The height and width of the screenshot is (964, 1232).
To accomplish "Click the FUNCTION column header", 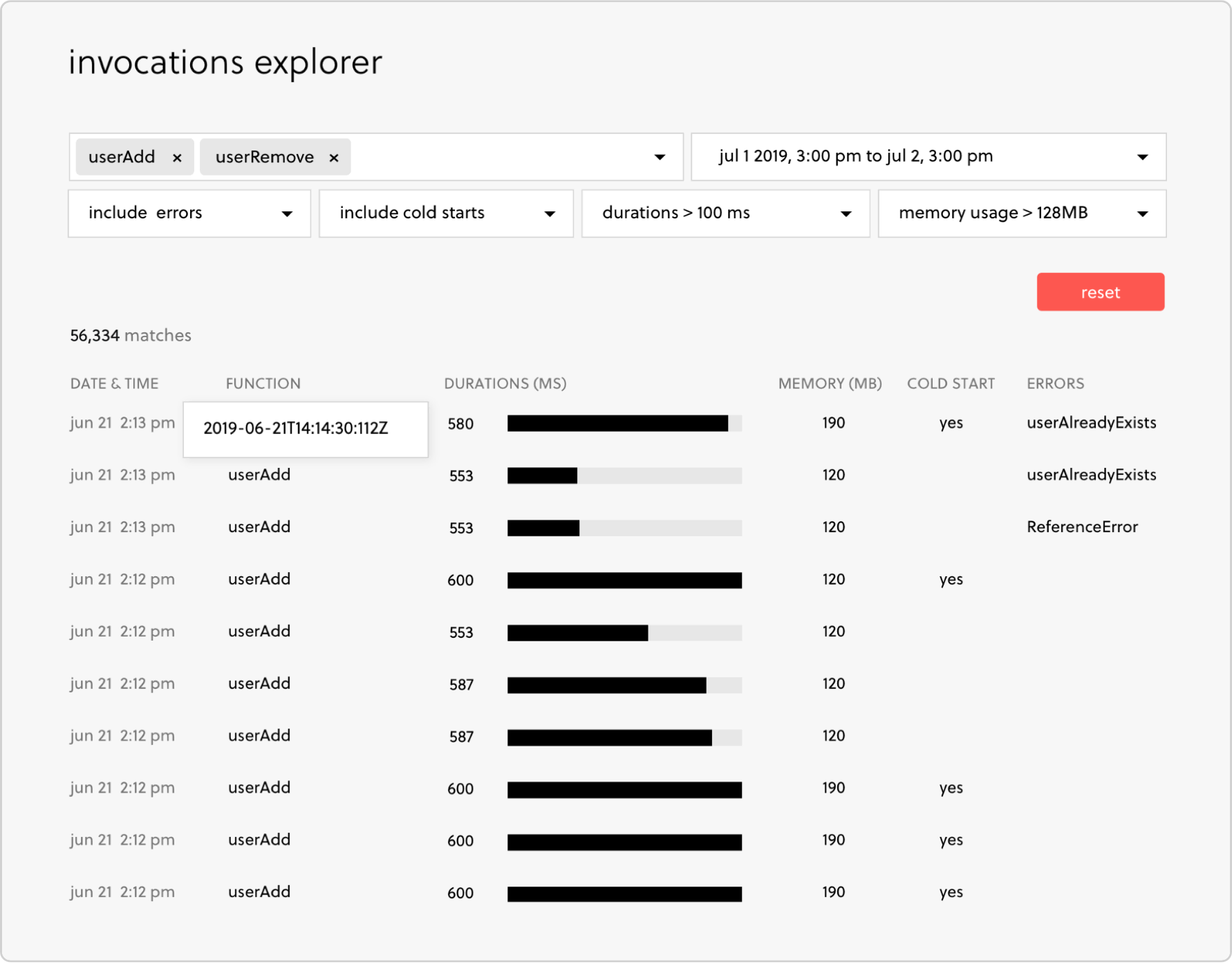I will pyautogui.click(x=263, y=384).
